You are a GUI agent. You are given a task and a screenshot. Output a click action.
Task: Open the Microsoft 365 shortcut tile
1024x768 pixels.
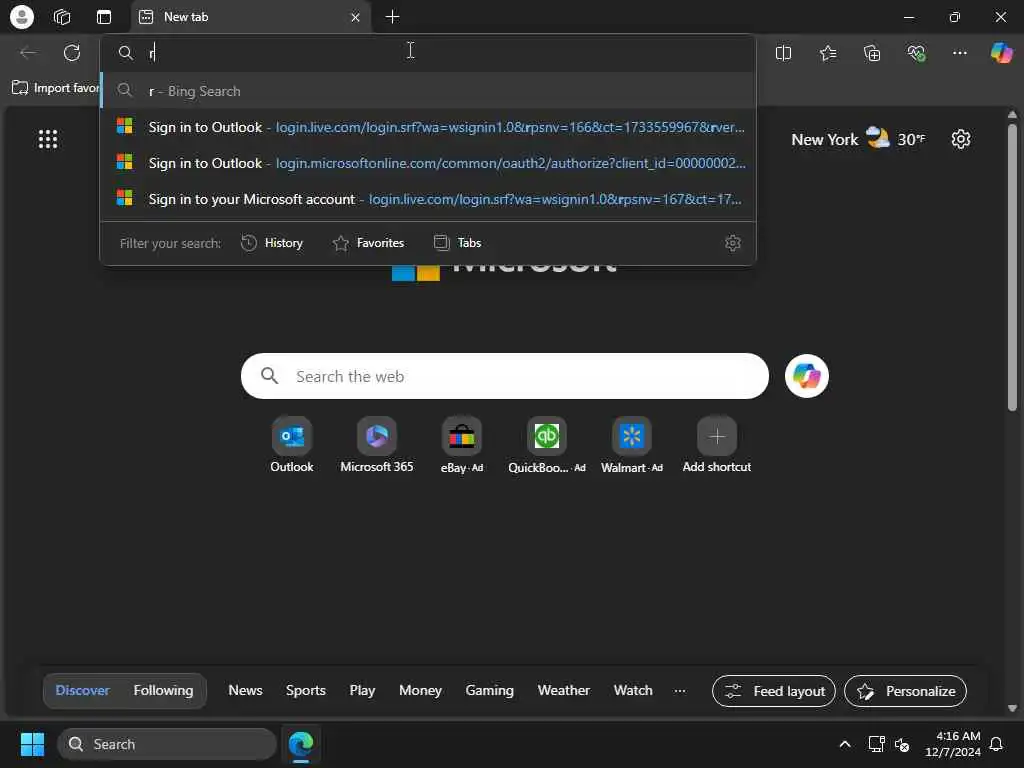click(377, 445)
